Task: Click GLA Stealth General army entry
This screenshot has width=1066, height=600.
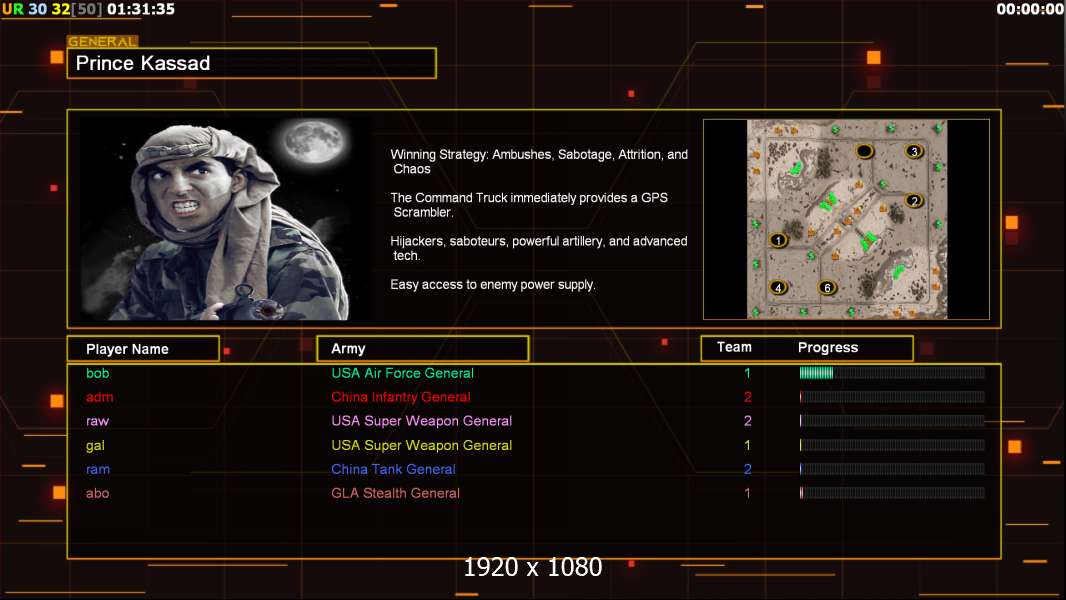Action: [395, 493]
